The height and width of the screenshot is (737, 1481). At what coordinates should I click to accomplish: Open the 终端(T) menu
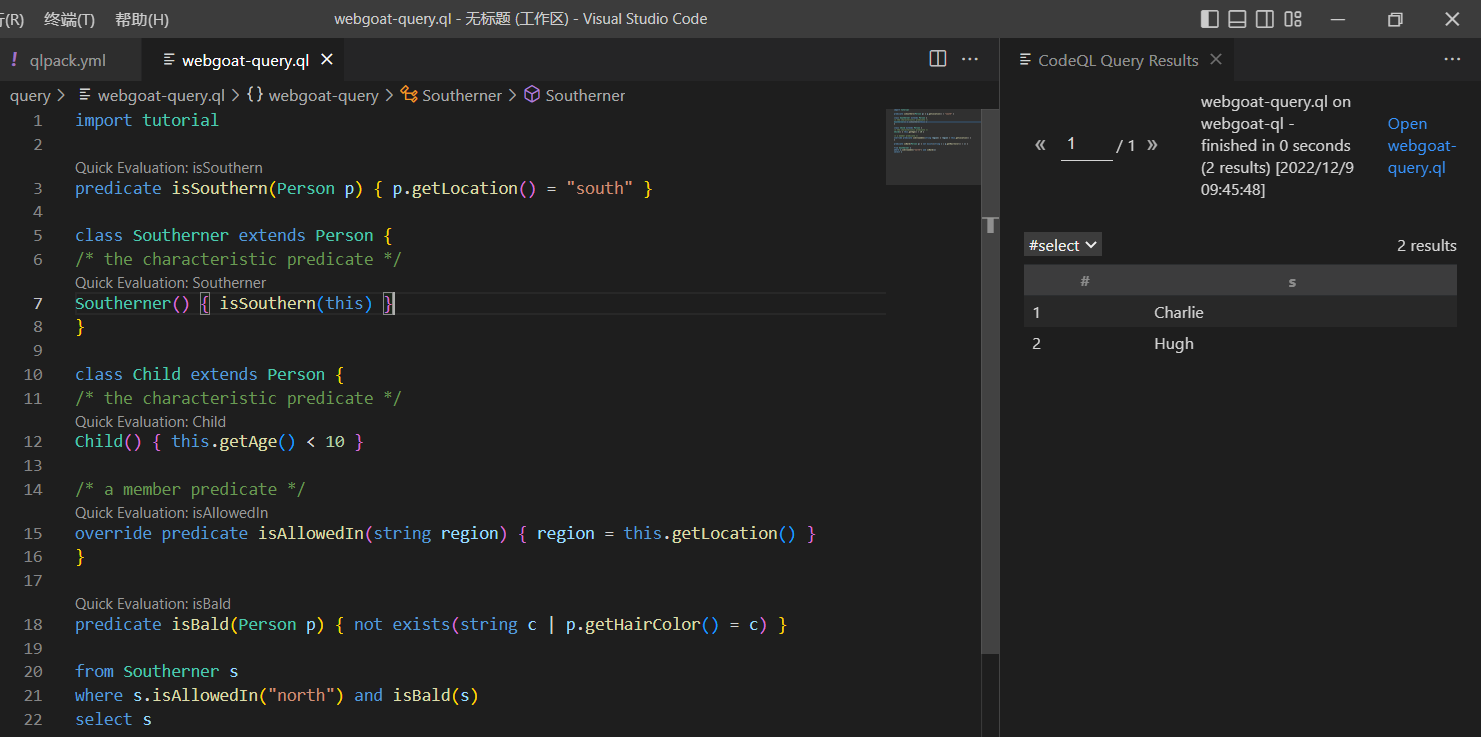(70, 19)
